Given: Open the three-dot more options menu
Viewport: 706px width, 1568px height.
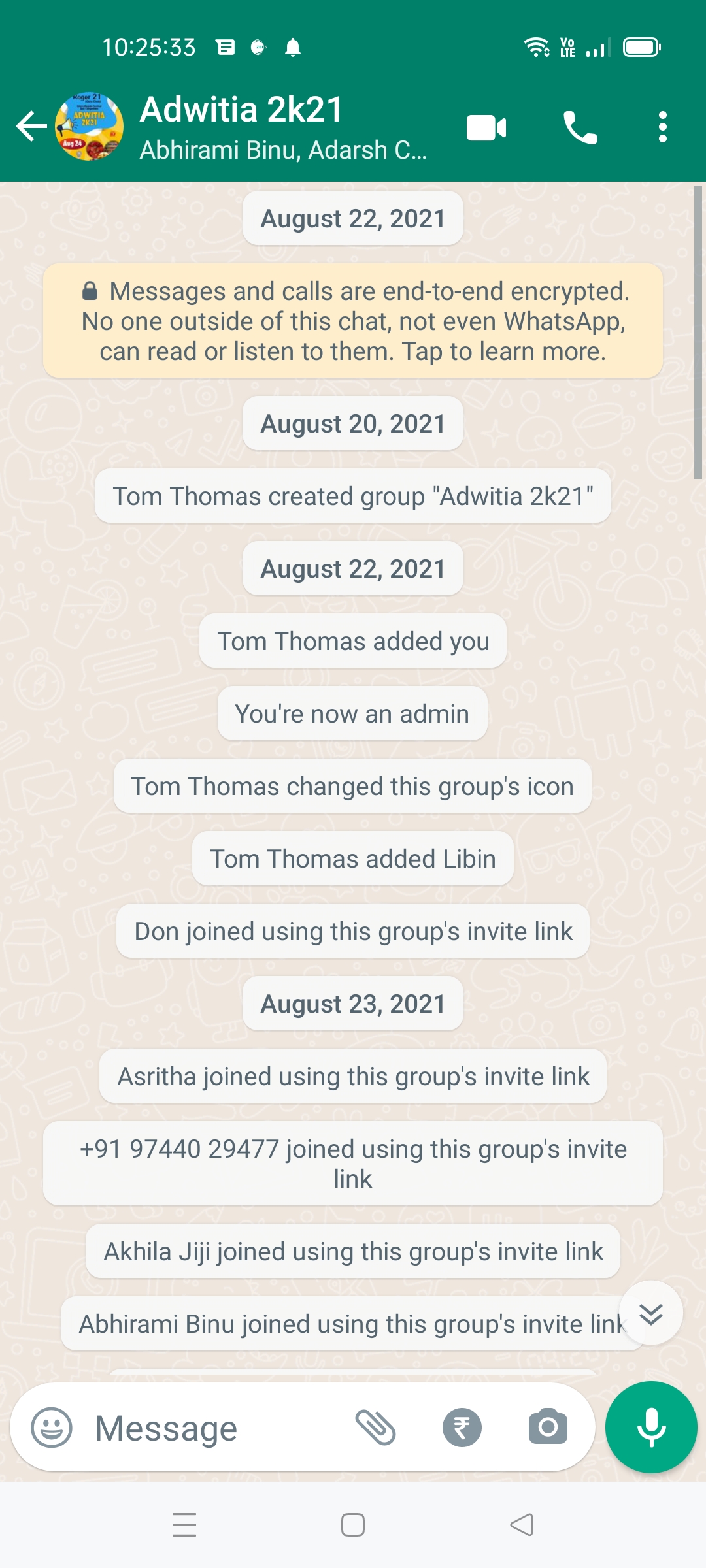Looking at the screenshot, I should pyautogui.click(x=662, y=127).
